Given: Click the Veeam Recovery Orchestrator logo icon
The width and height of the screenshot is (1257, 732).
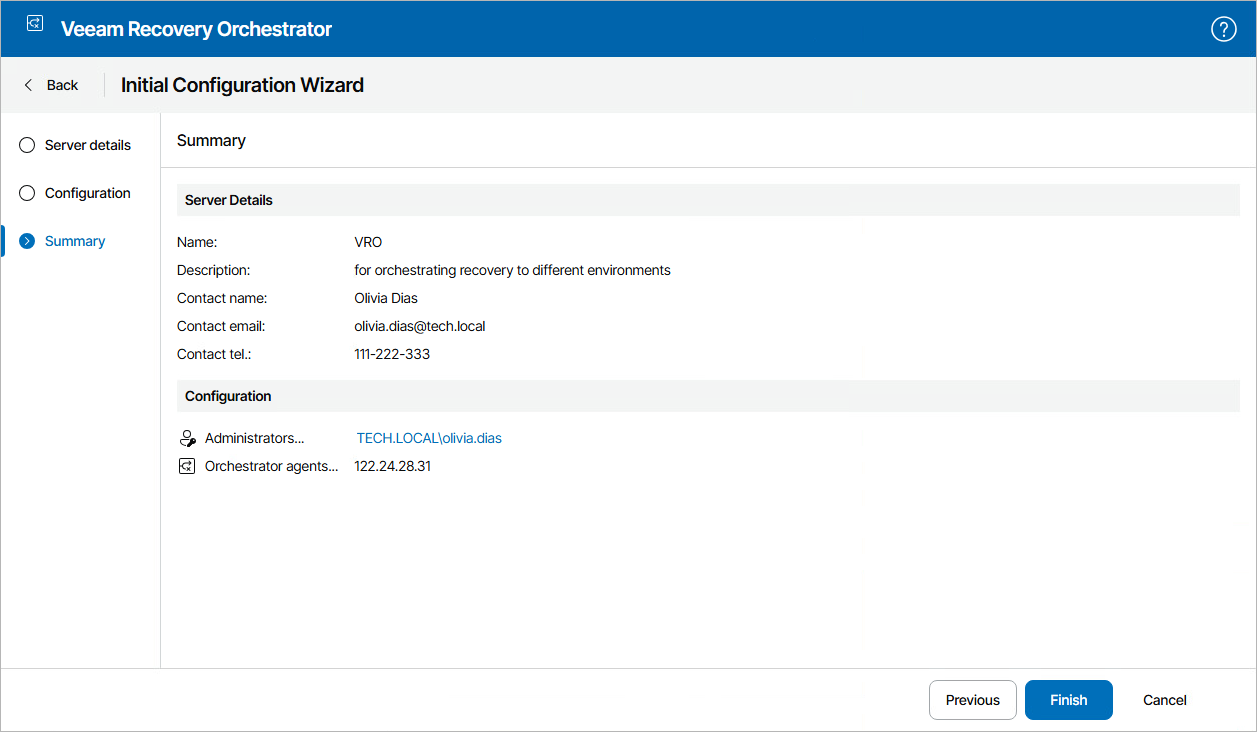Looking at the screenshot, I should [x=35, y=25].
